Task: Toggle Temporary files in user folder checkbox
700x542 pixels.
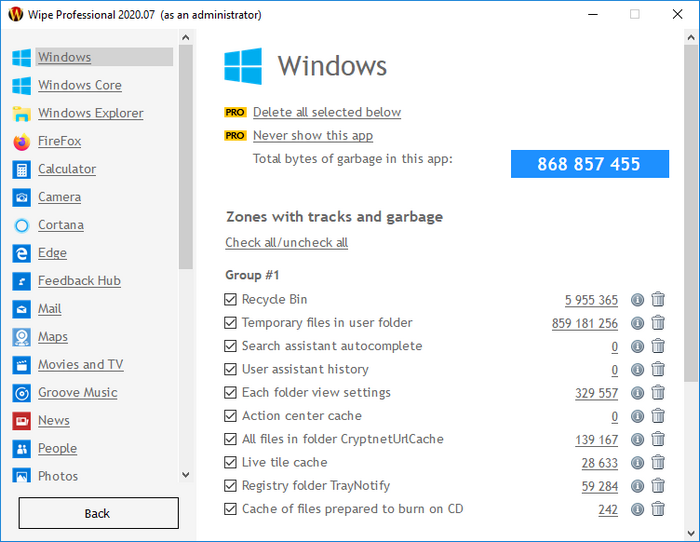Action: 230,322
